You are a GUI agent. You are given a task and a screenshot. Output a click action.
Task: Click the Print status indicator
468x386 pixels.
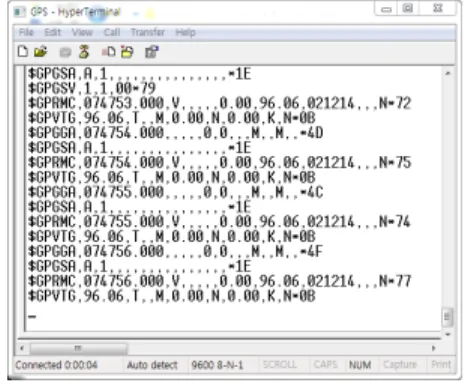click(441, 364)
